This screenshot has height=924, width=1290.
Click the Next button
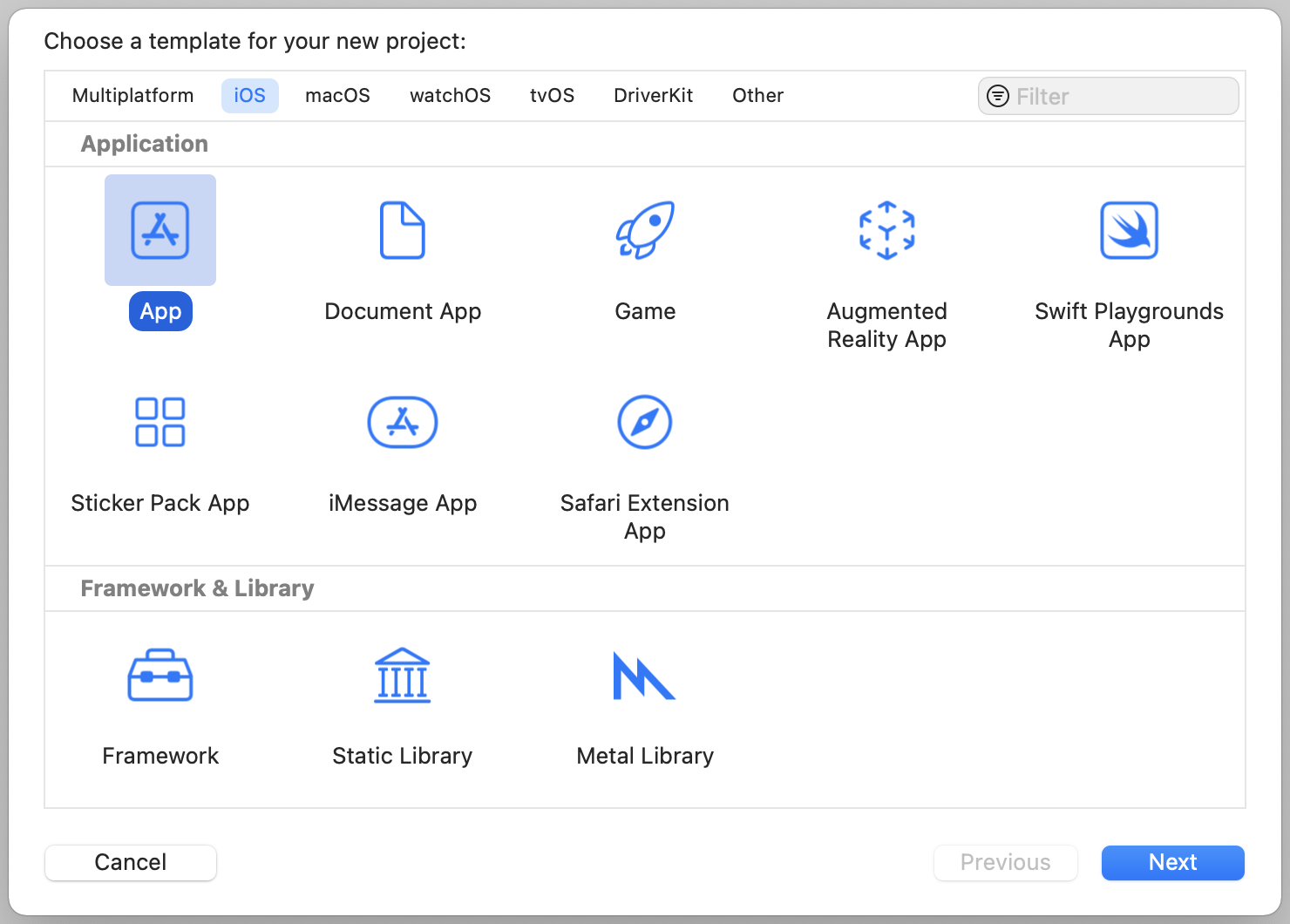(1172, 863)
